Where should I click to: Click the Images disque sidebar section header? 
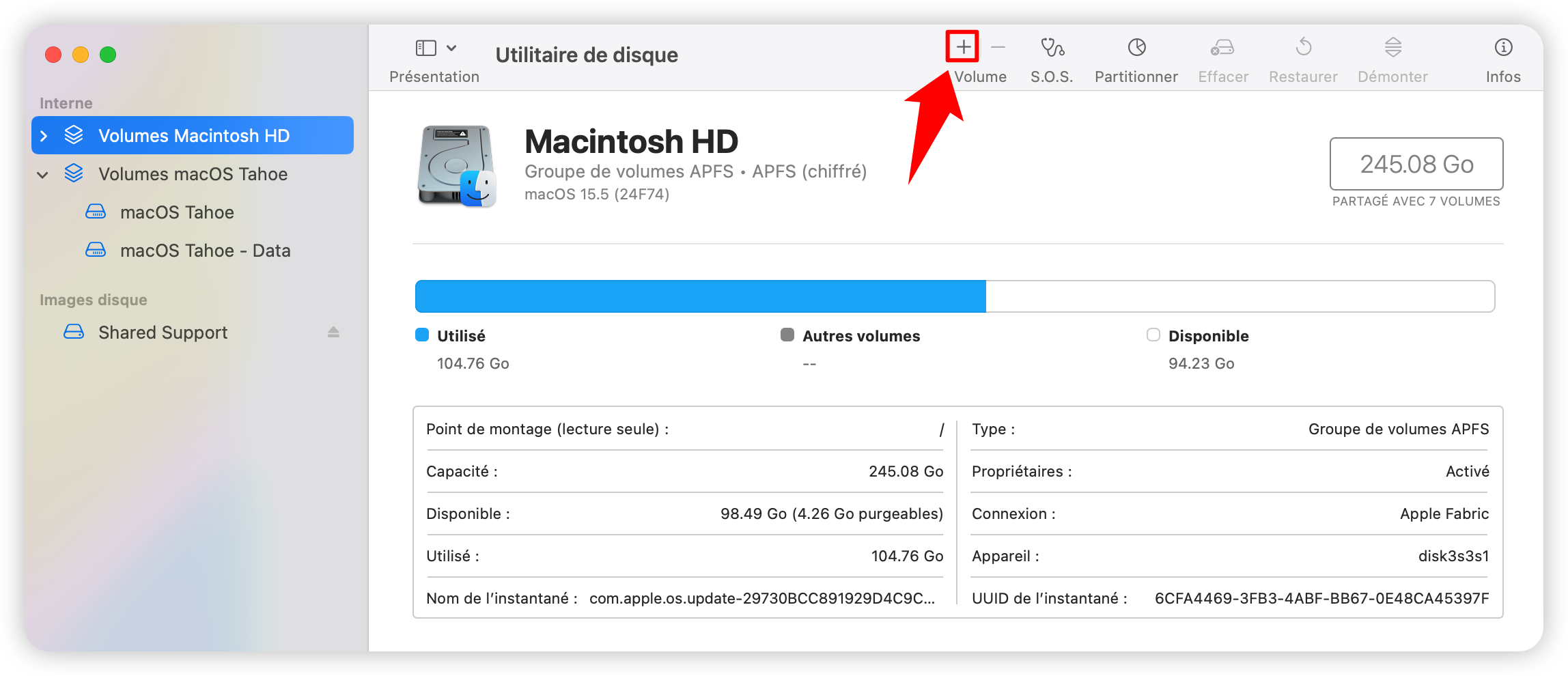click(94, 300)
